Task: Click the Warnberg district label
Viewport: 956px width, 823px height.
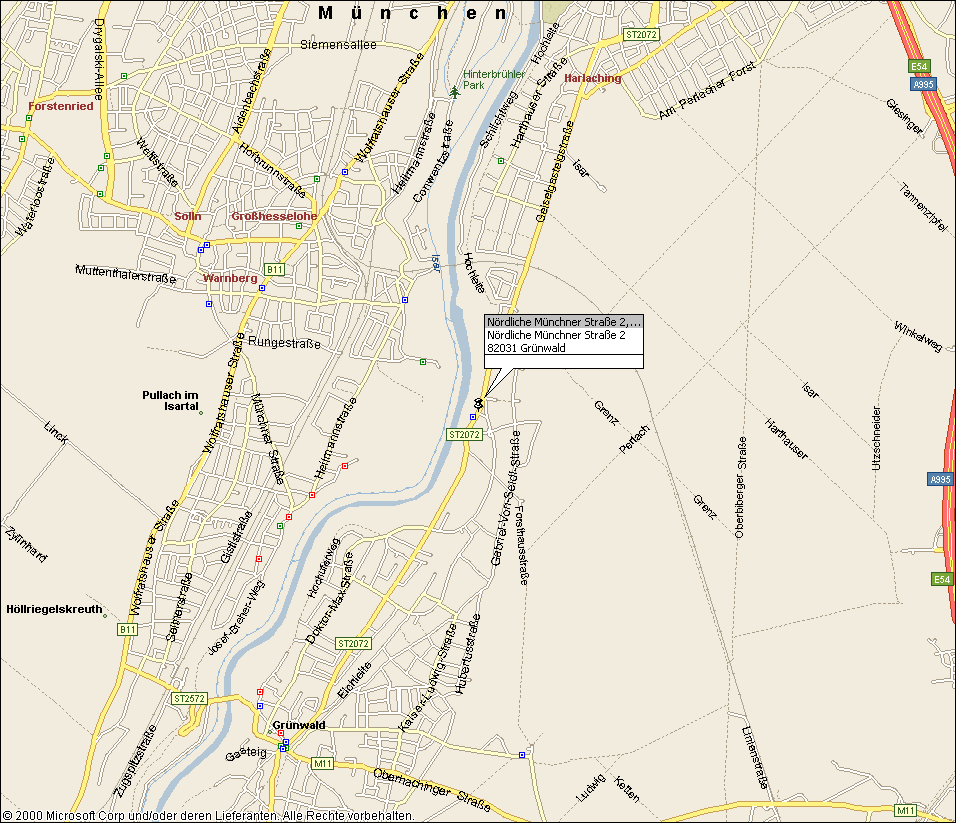Action: [230, 278]
